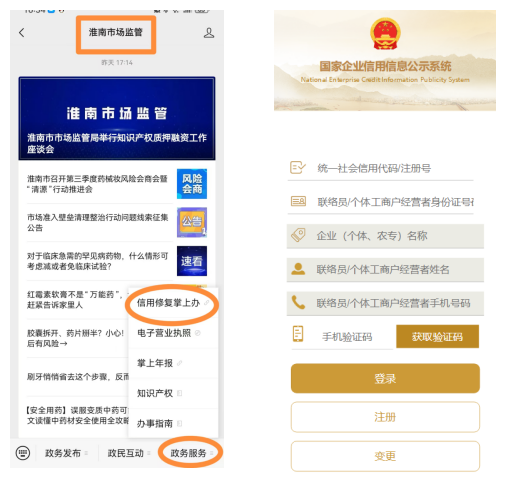Viewport: 509px width, 482px height.
Task: Click the national emblem logo
Action: [x=385, y=34]
